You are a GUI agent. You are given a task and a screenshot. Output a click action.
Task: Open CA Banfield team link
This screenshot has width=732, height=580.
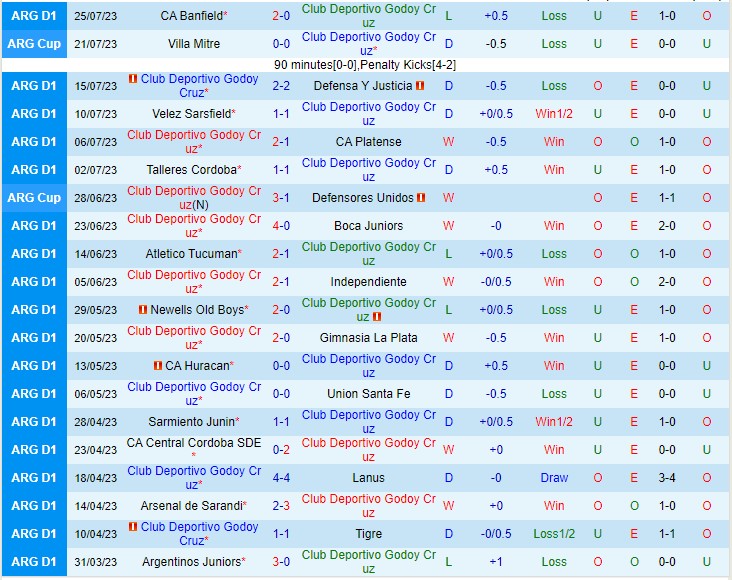tap(191, 16)
